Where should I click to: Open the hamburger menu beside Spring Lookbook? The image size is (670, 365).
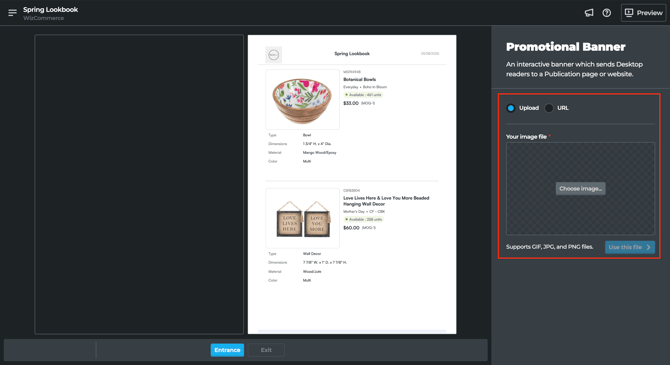(12, 13)
